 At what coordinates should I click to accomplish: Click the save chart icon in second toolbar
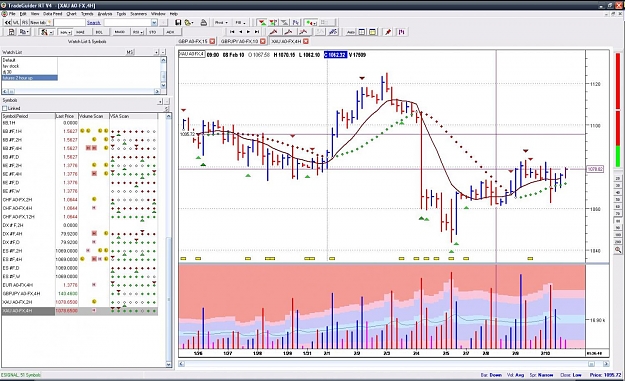pos(12,32)
